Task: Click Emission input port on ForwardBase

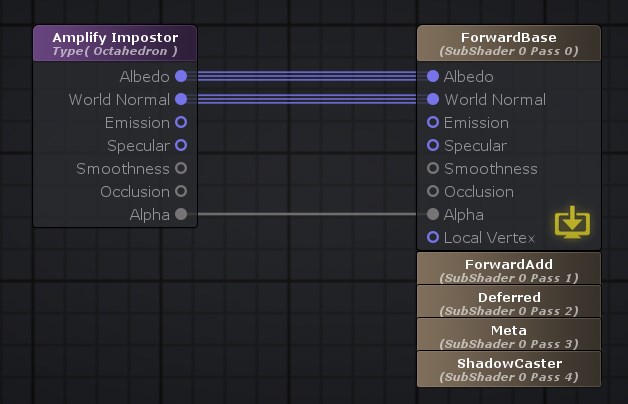Action: 433,122
